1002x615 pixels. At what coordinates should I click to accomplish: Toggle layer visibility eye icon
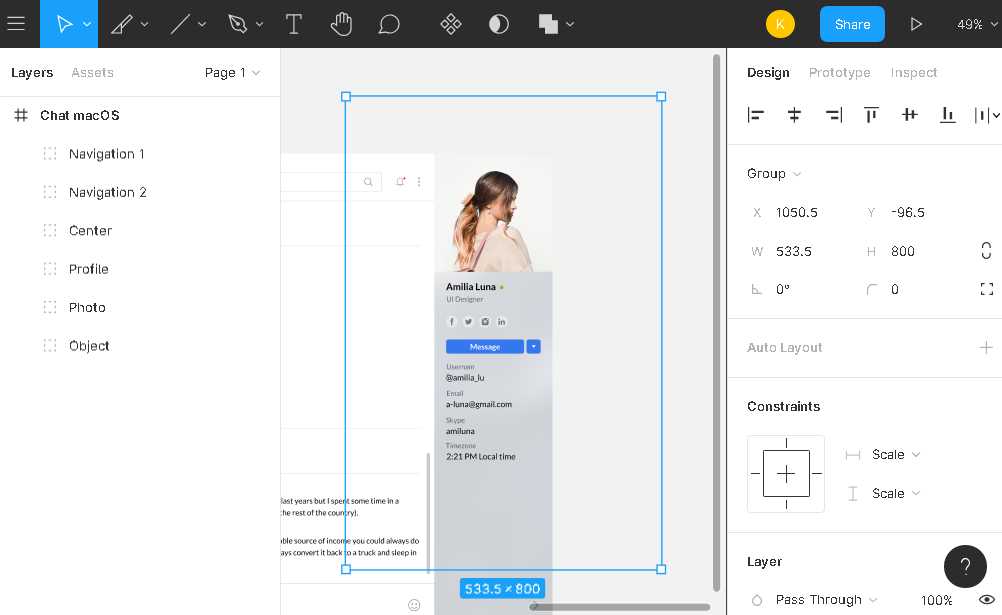986,600
